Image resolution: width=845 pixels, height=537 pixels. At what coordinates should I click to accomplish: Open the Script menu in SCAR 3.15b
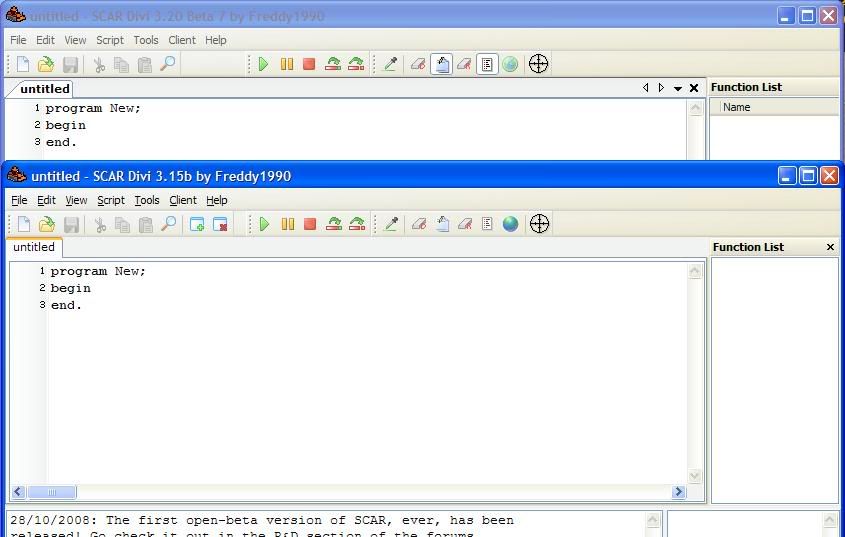point(110,200)
